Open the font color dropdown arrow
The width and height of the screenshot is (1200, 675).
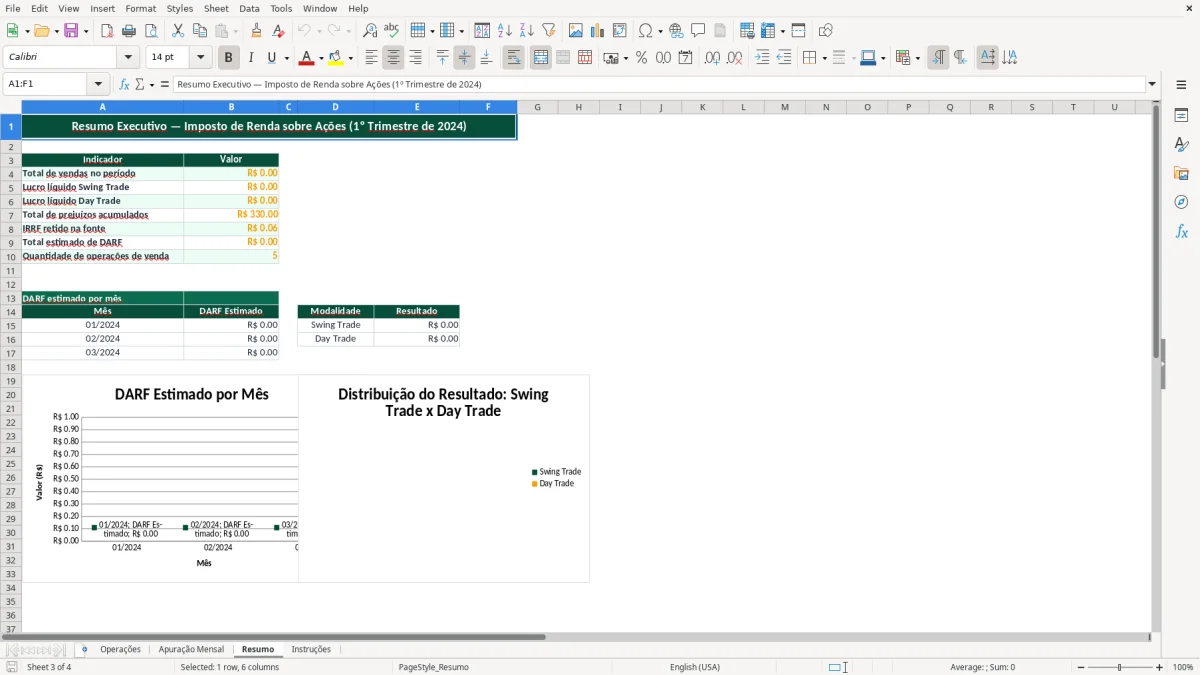[x=320, y=58]
